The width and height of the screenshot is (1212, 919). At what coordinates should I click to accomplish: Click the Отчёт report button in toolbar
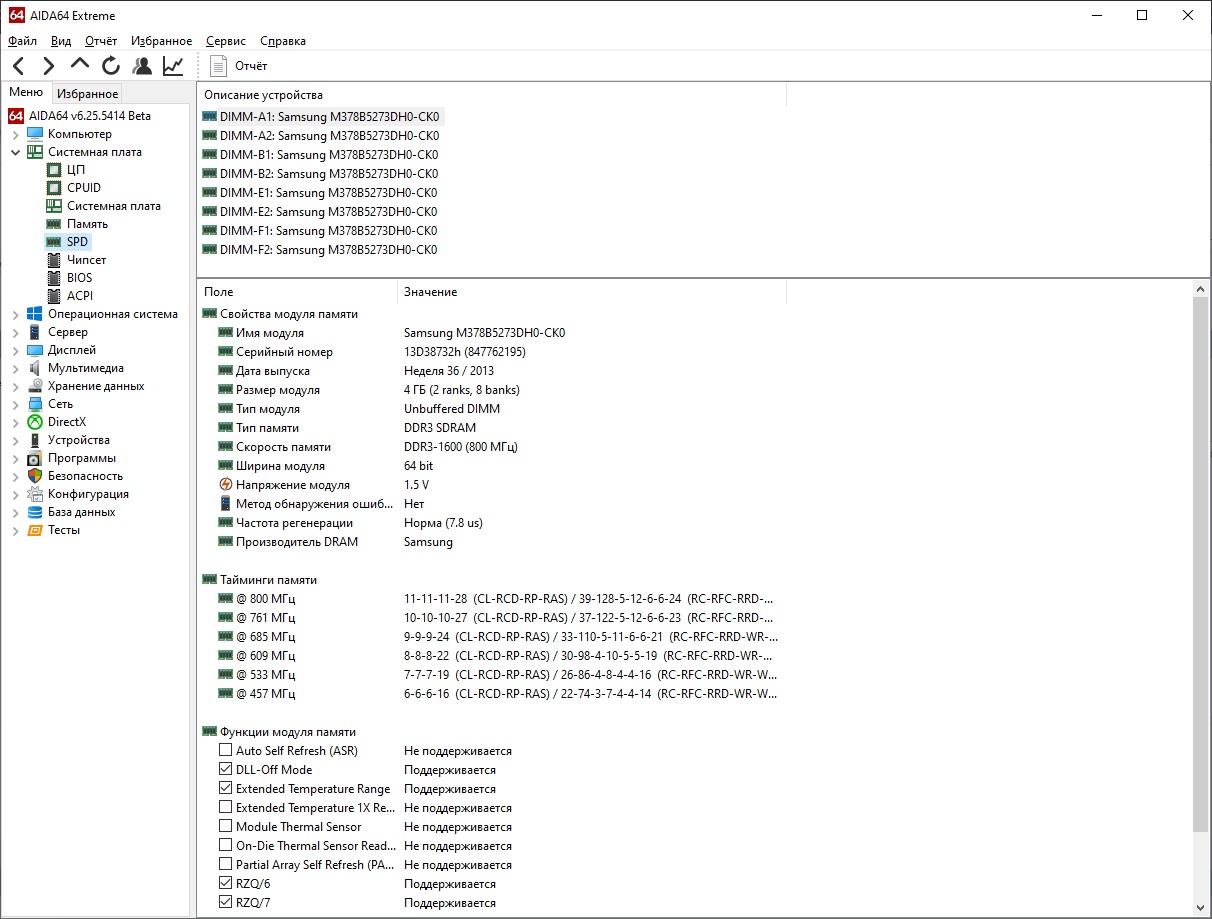239,66
